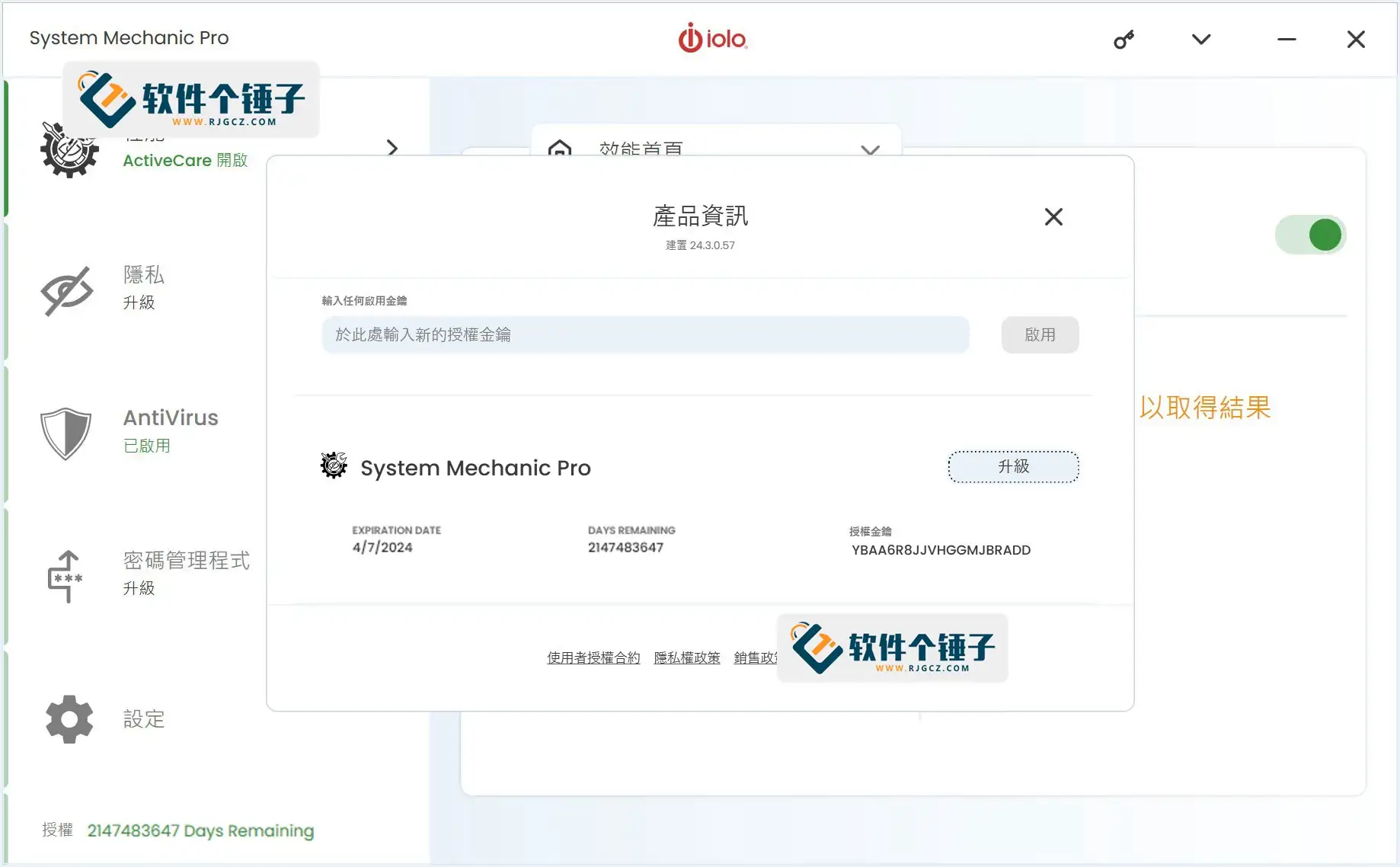Open the chevron dropdown in title bar
This screenshot has height=867, width=1400.
[1200, 39]
